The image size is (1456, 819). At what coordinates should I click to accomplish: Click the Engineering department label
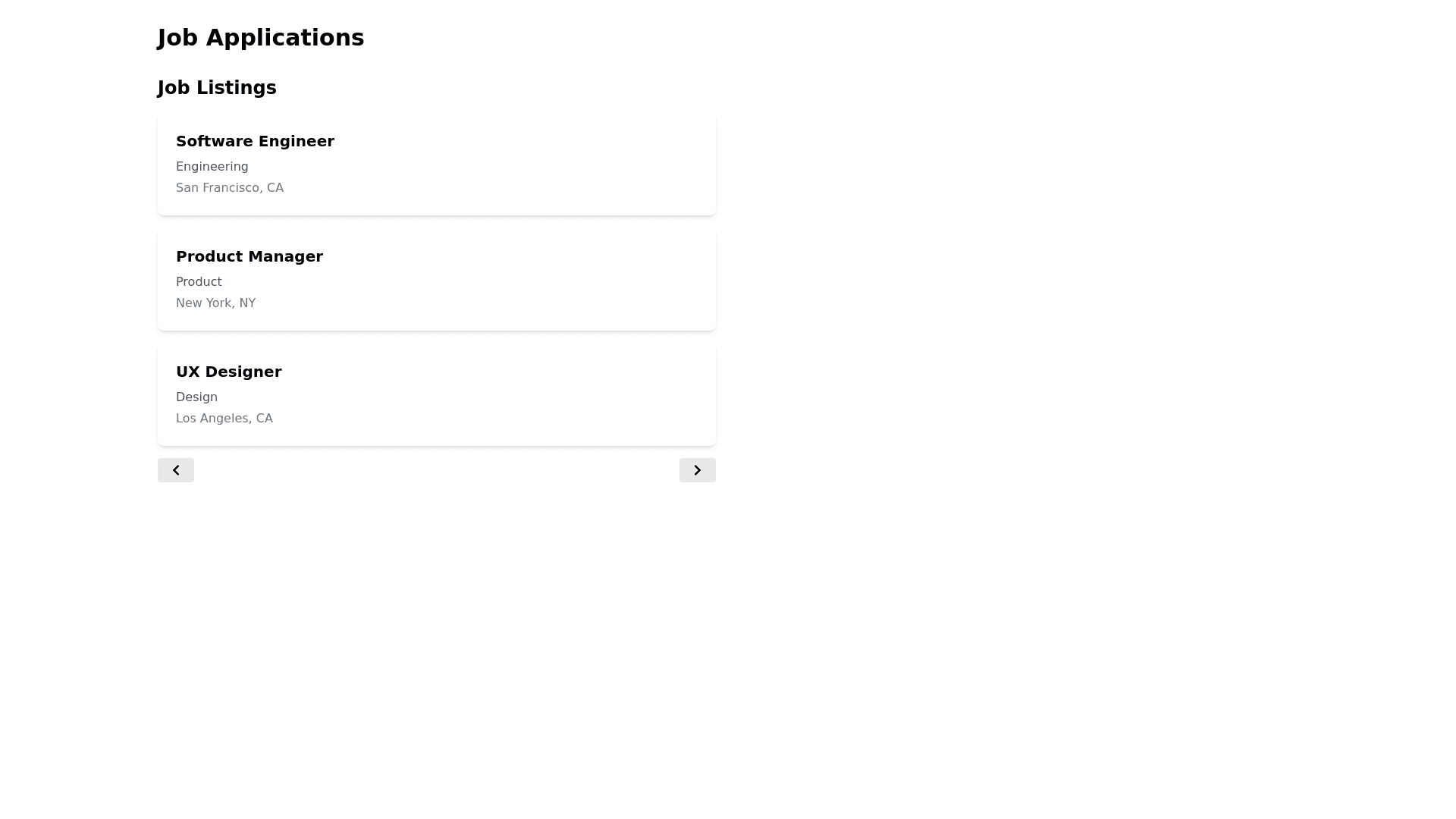[212, 167]
